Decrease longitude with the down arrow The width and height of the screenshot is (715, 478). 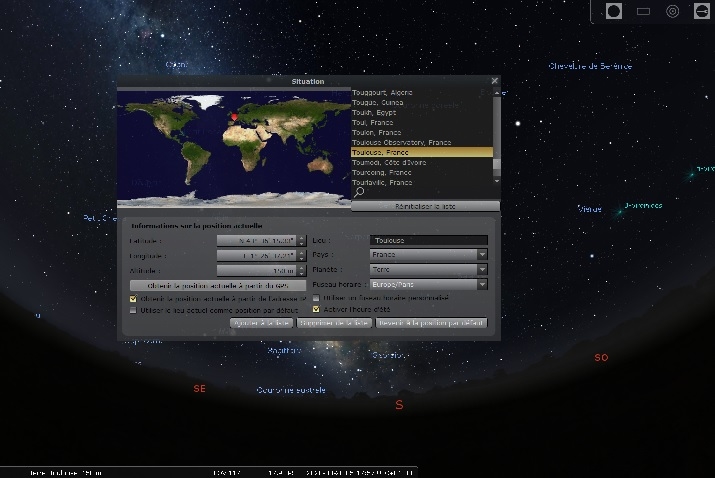(301, 258)
